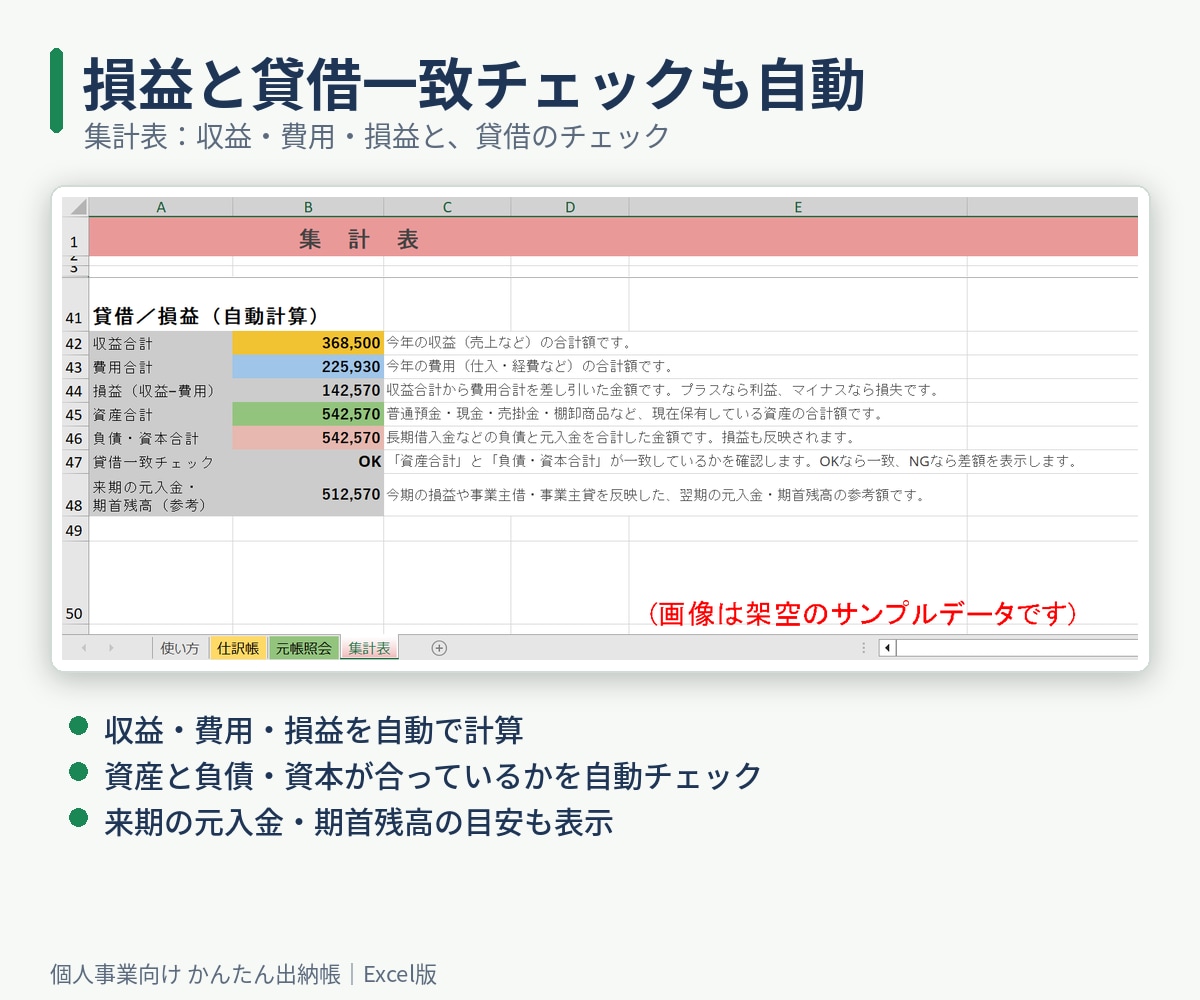This screenshot has height=1000, width=1200.
Task: Select column C header
Action: tap(447, 207)
